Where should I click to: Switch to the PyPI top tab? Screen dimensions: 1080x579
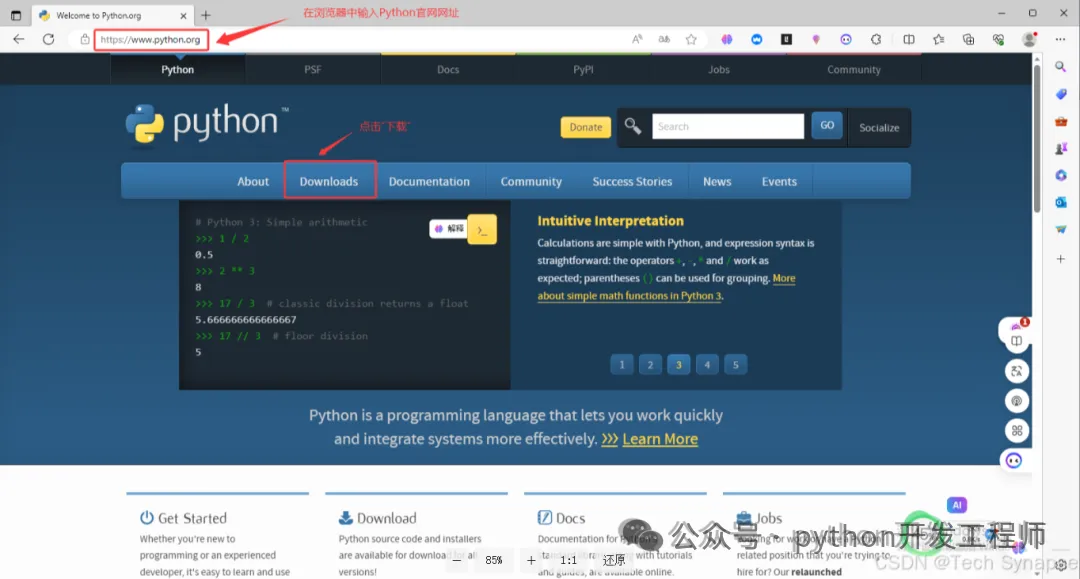583,70
